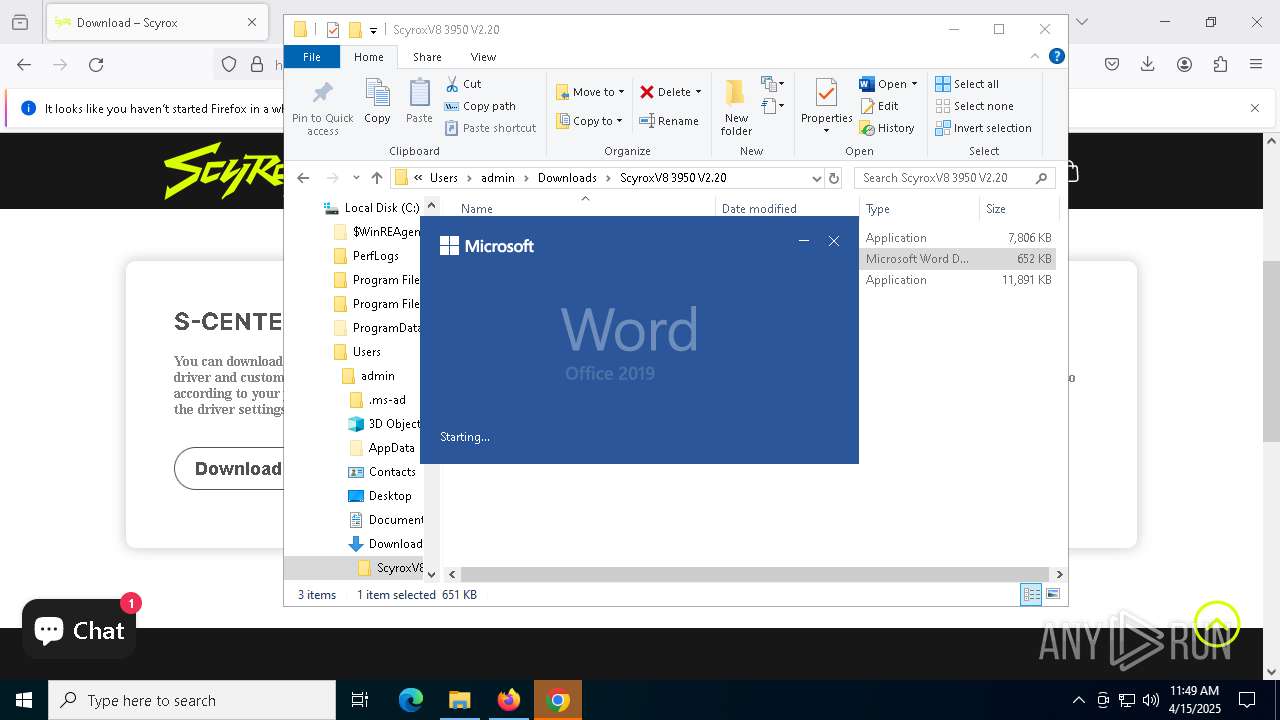Switch to the Share ribbon tab

coord(427,57)
